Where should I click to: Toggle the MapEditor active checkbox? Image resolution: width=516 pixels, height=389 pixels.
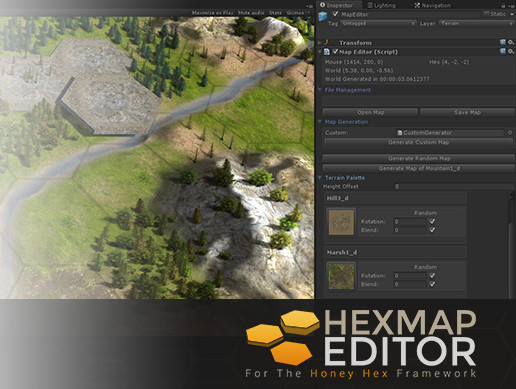[335, 14]
